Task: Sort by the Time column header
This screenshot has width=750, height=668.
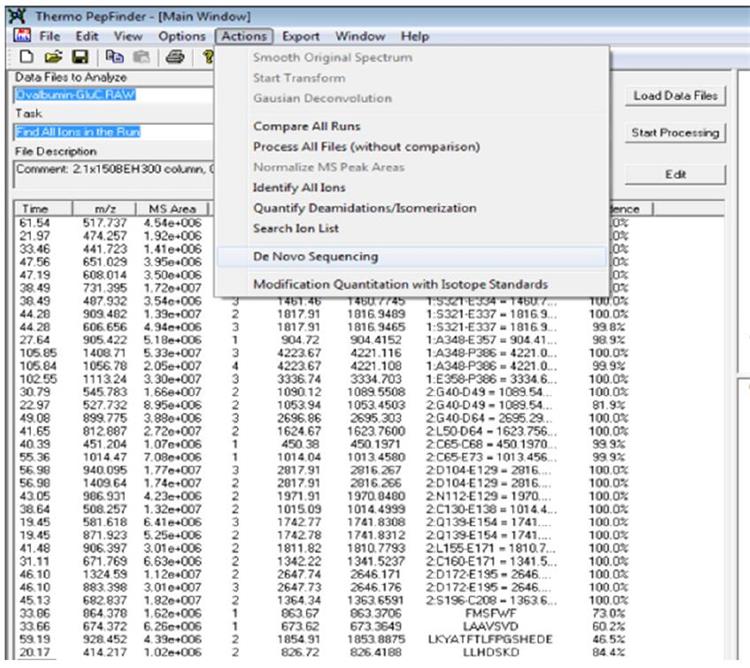Action: pos(43,209)
